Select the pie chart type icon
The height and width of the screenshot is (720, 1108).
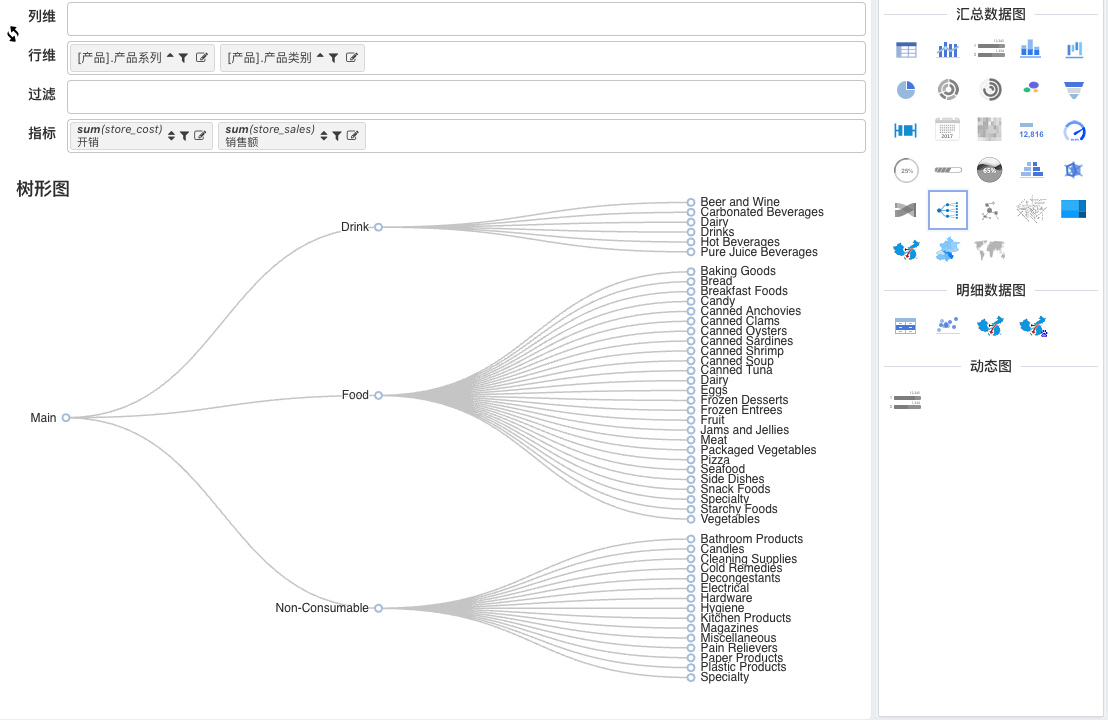pyautogui.click(x=906, y=90)
